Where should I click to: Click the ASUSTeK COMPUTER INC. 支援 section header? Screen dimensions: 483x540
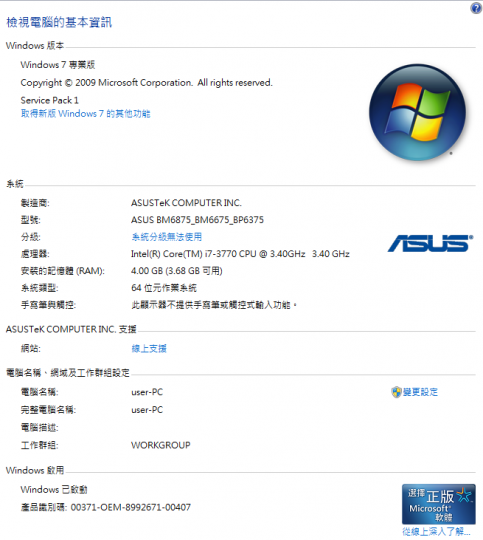[71, 329]
